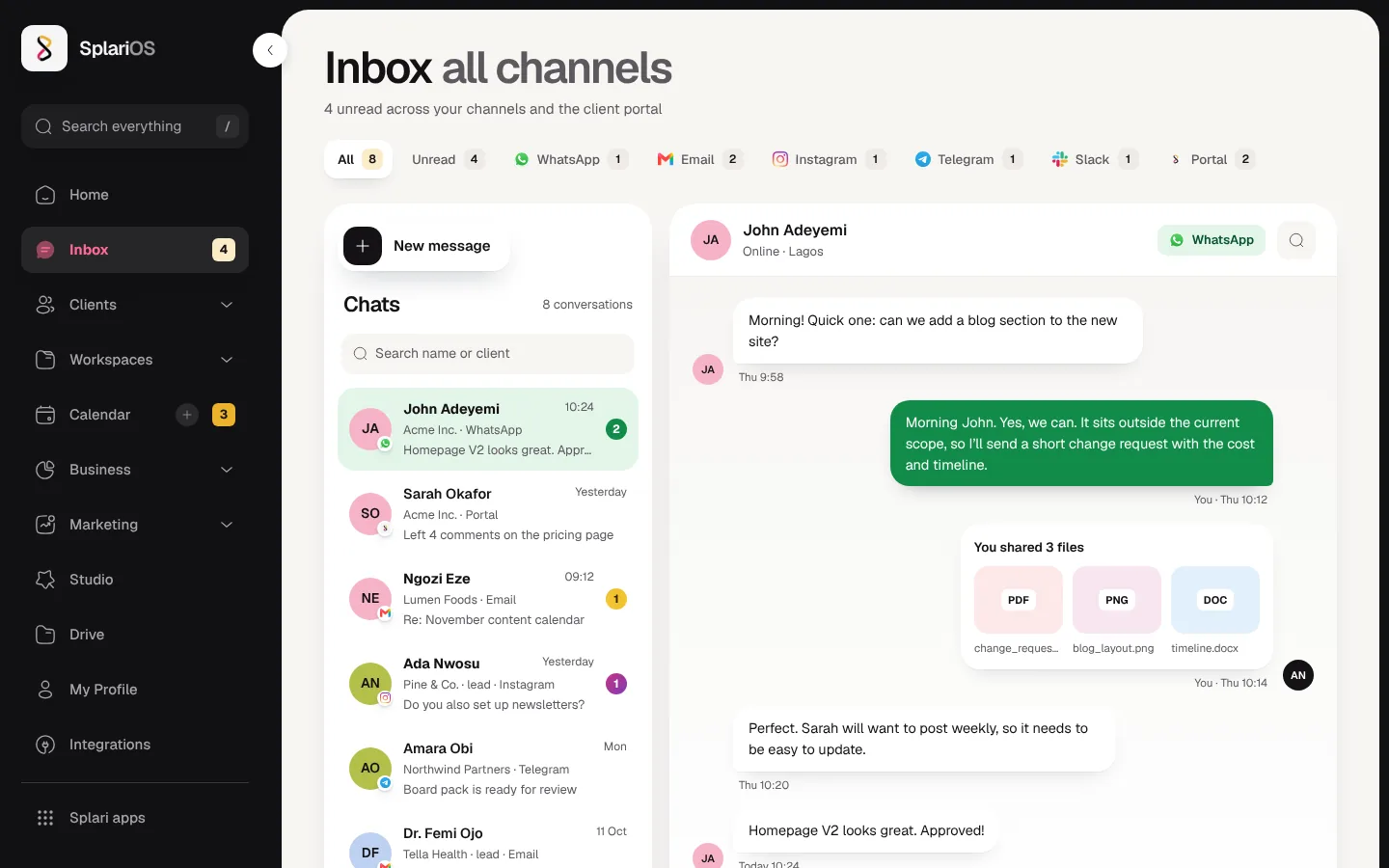1389x868 pixels.
Task: Open Sarah Okafor's conversation
Action: click(488, 514)
